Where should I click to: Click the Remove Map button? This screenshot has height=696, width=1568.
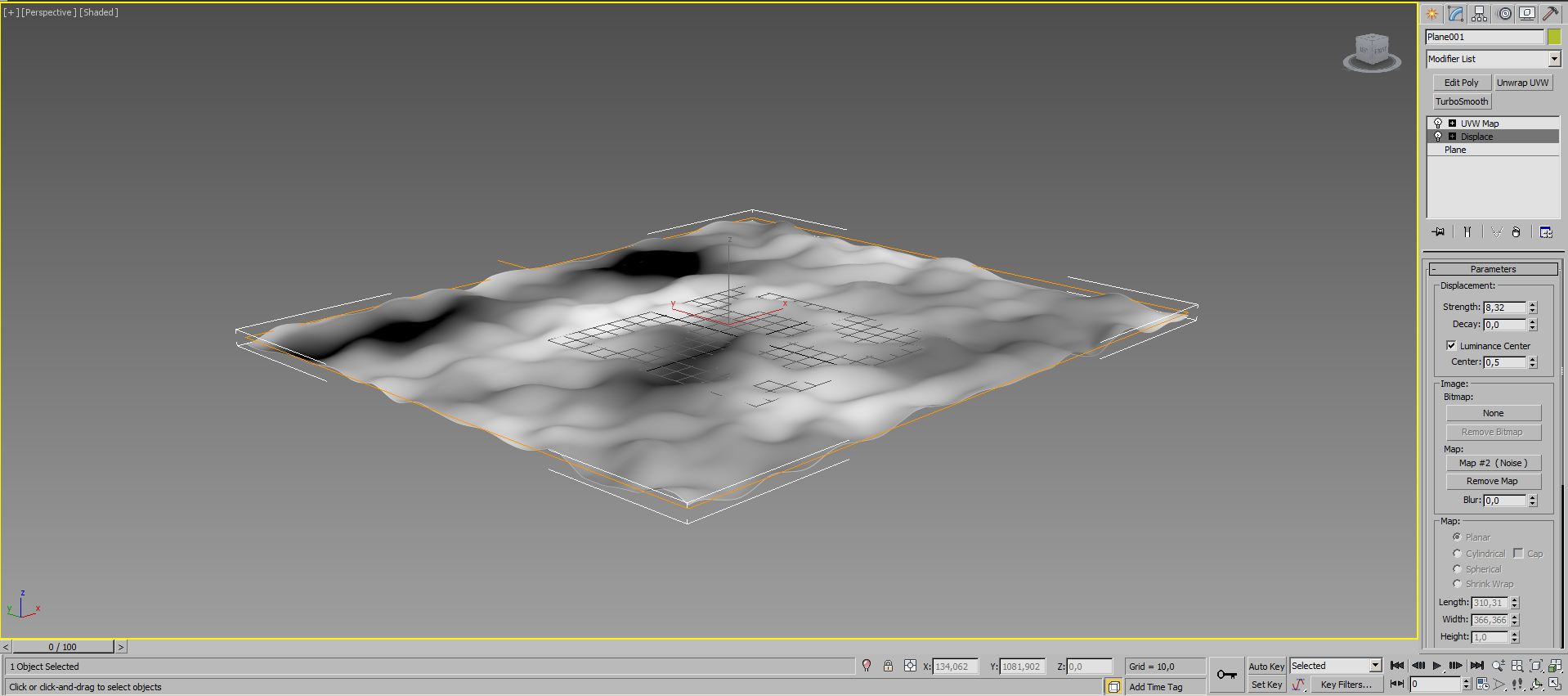1492,481
